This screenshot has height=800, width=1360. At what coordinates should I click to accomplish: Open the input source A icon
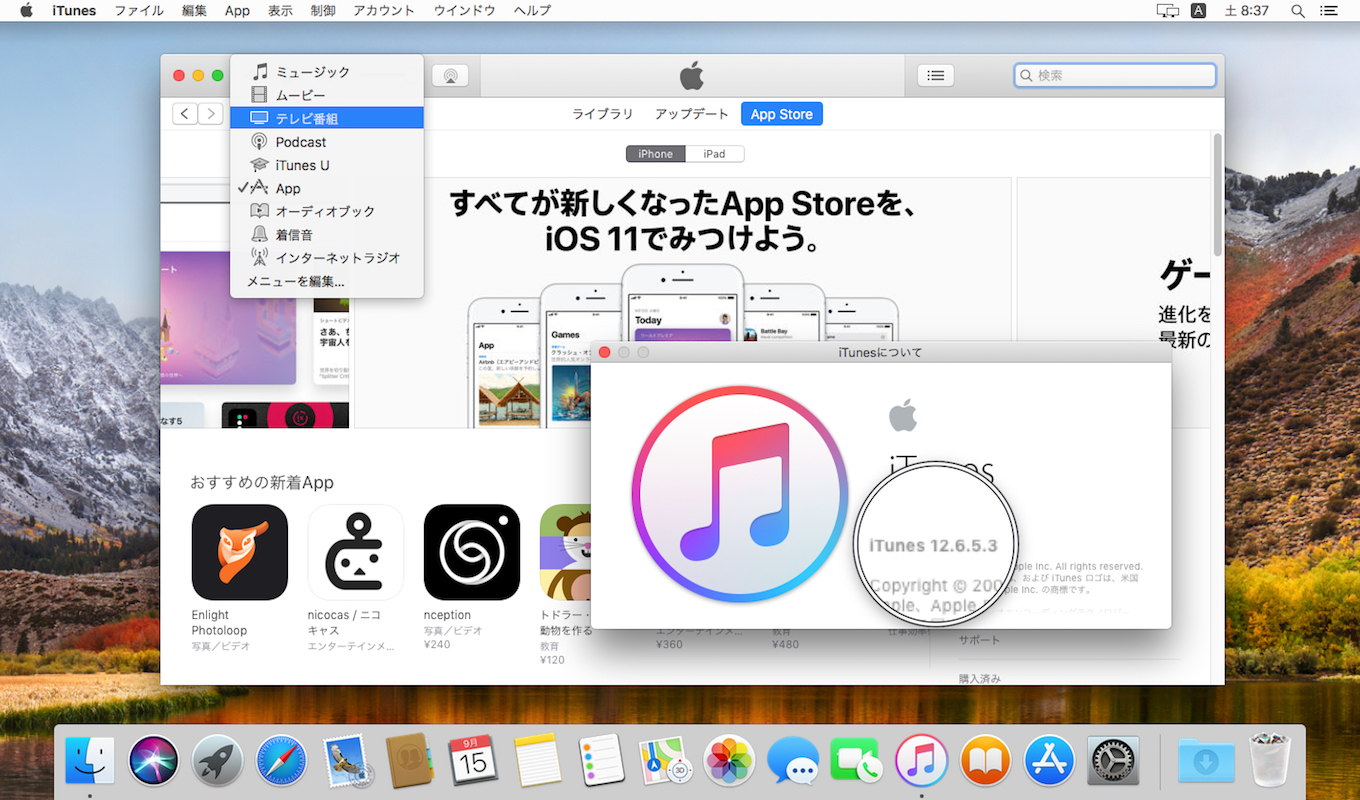(x=1199, y=10)
